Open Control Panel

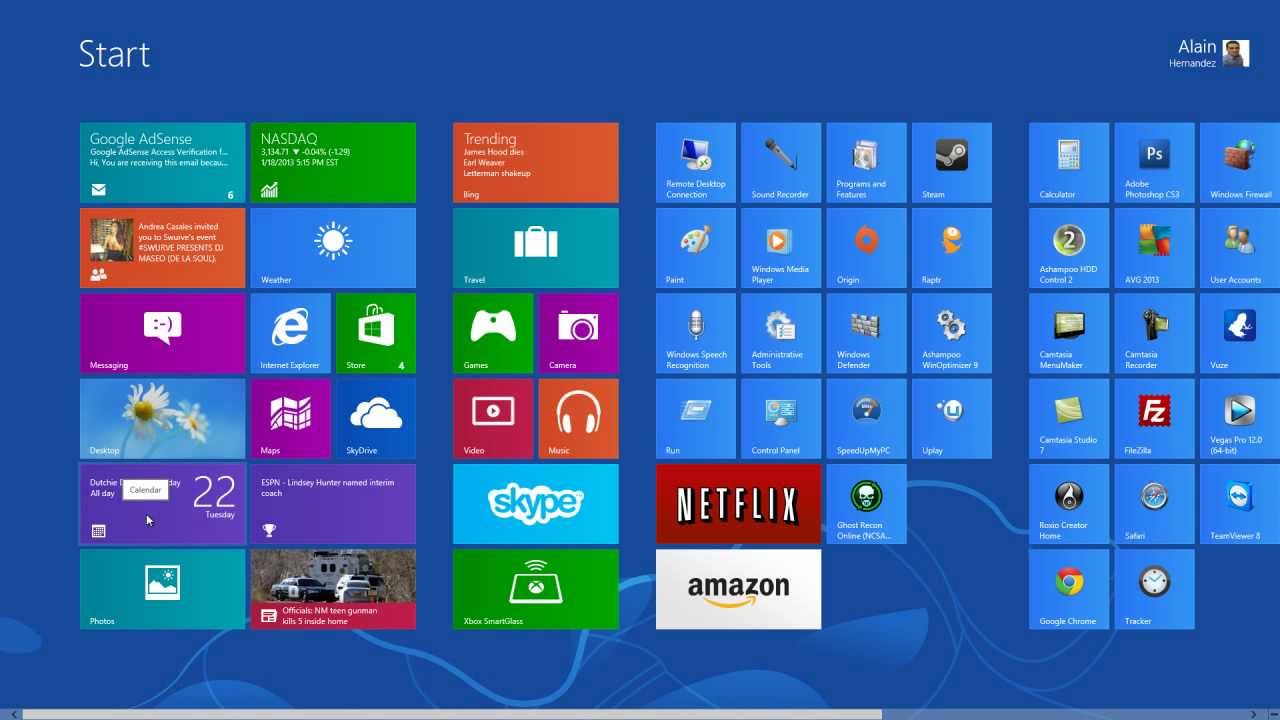point(781,419)
